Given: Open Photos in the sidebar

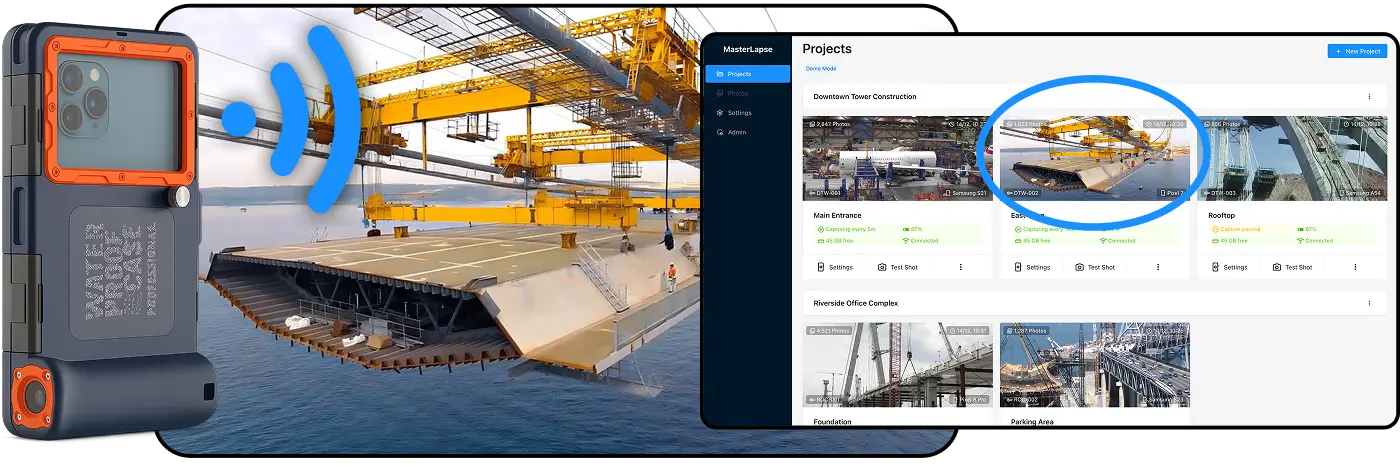Looking at the screenshot, I should [x=747, y=93].
